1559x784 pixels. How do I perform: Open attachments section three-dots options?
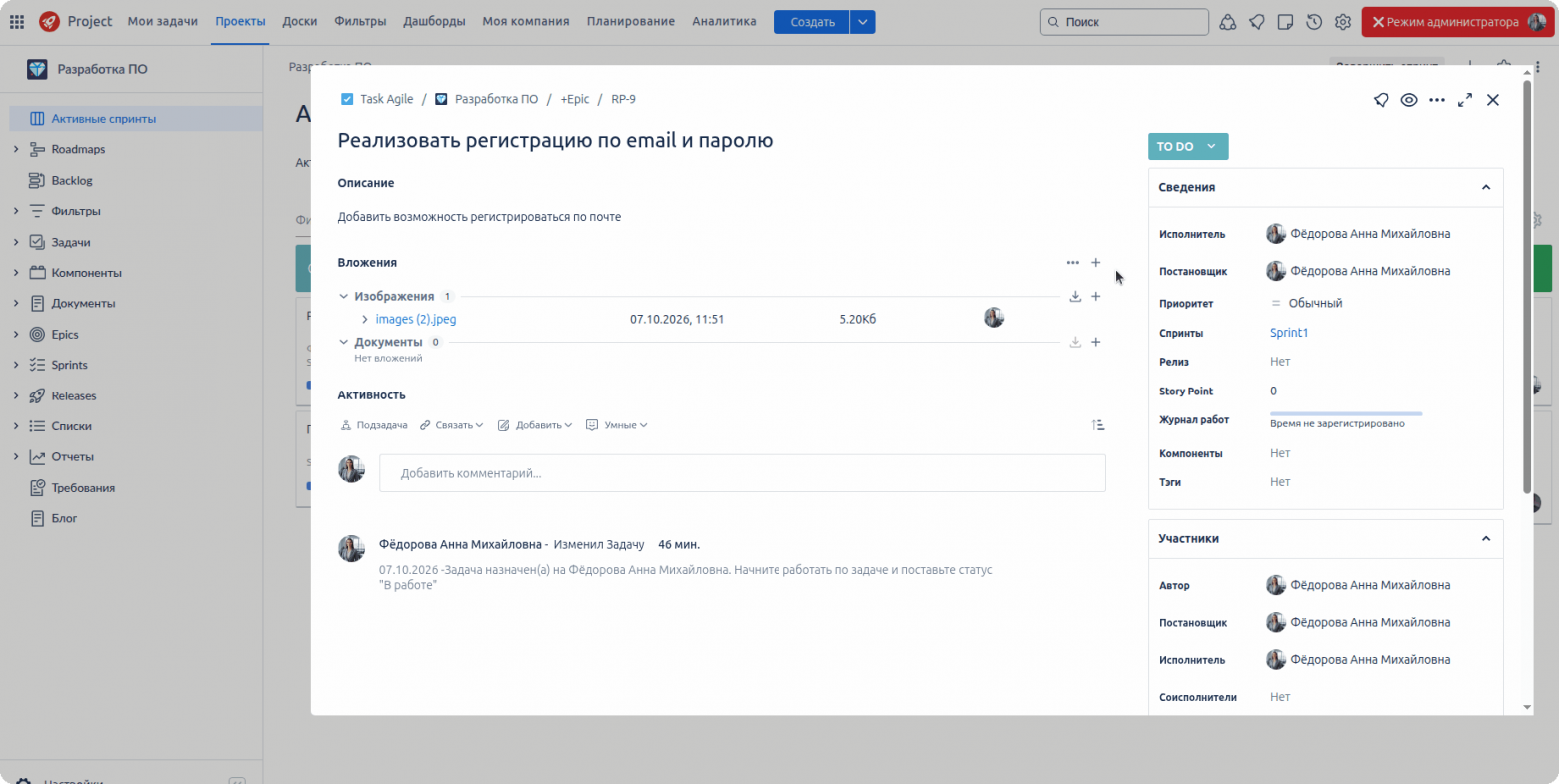[1072, 263]
